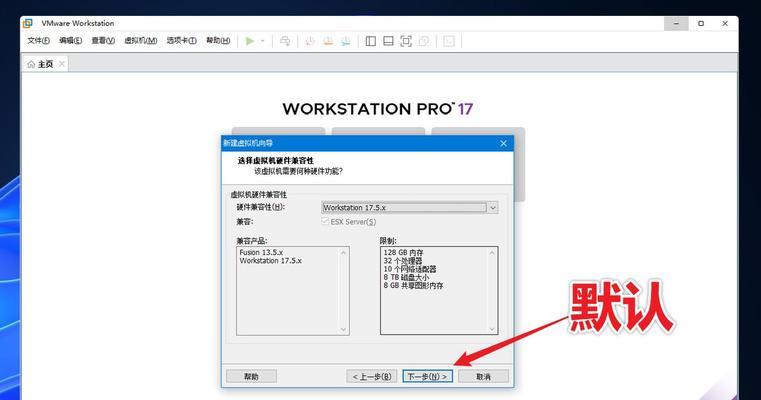Click the up arrow of 限制 list scrollbar
The width and height of the screenshot is (761, 400).
tap(492, 252)
